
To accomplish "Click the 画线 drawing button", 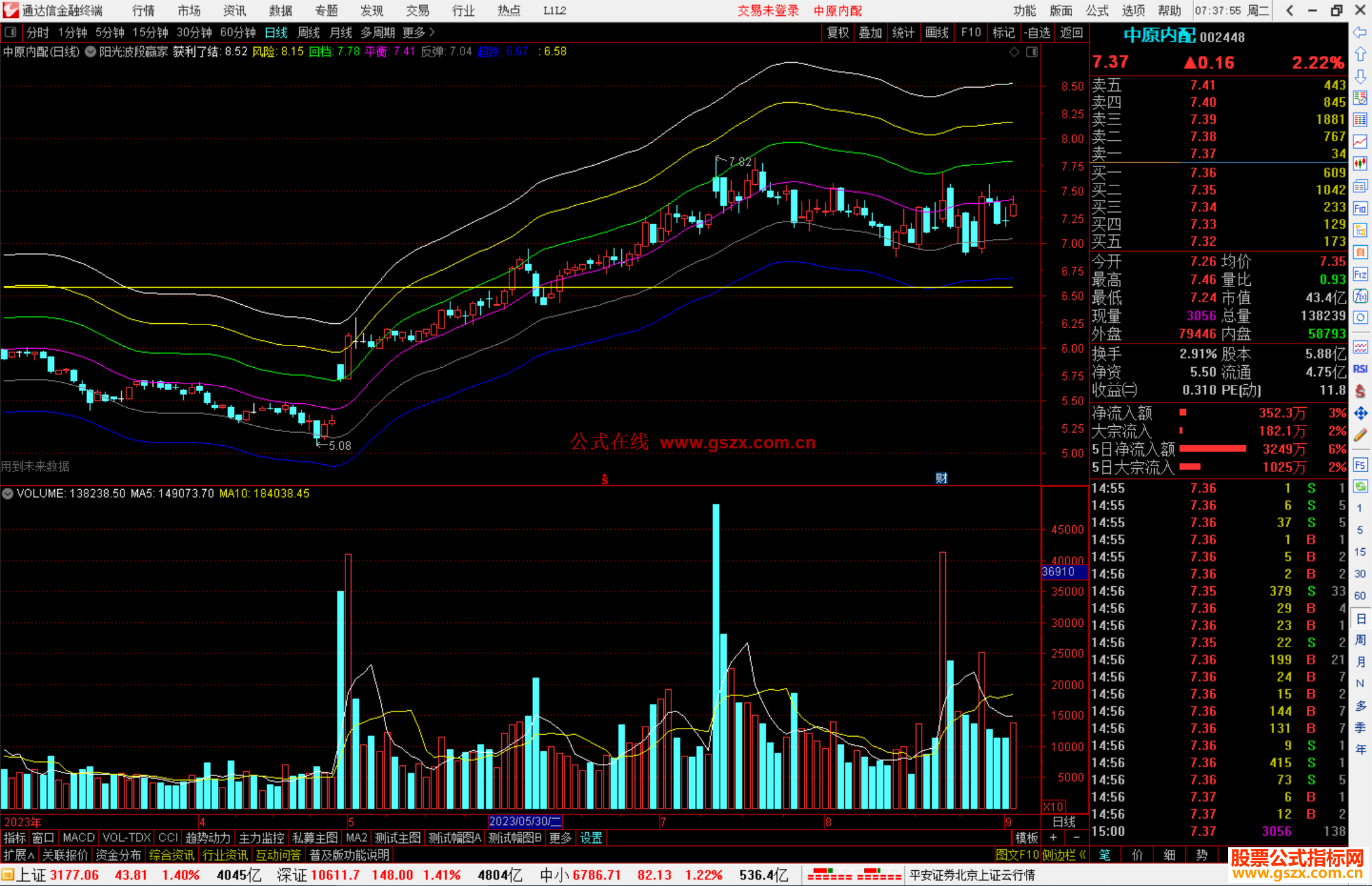I will pyautogui.click(x=937, y=32).
